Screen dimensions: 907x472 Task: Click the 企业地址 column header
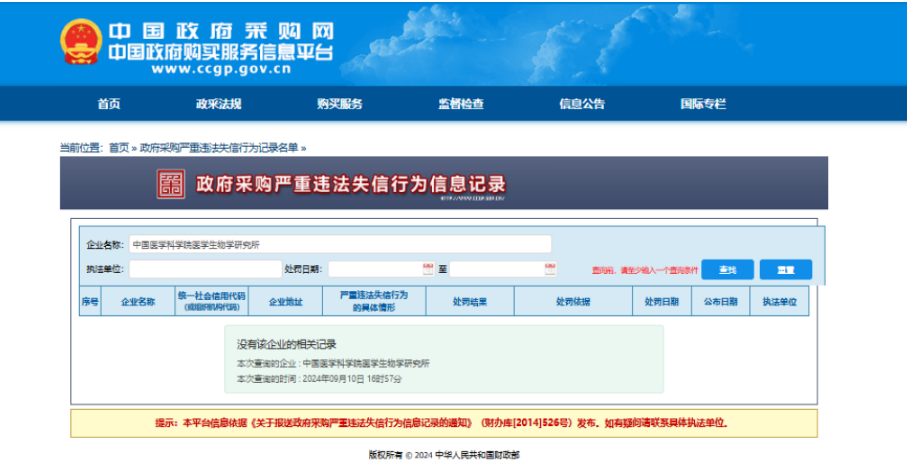(286, 301)
